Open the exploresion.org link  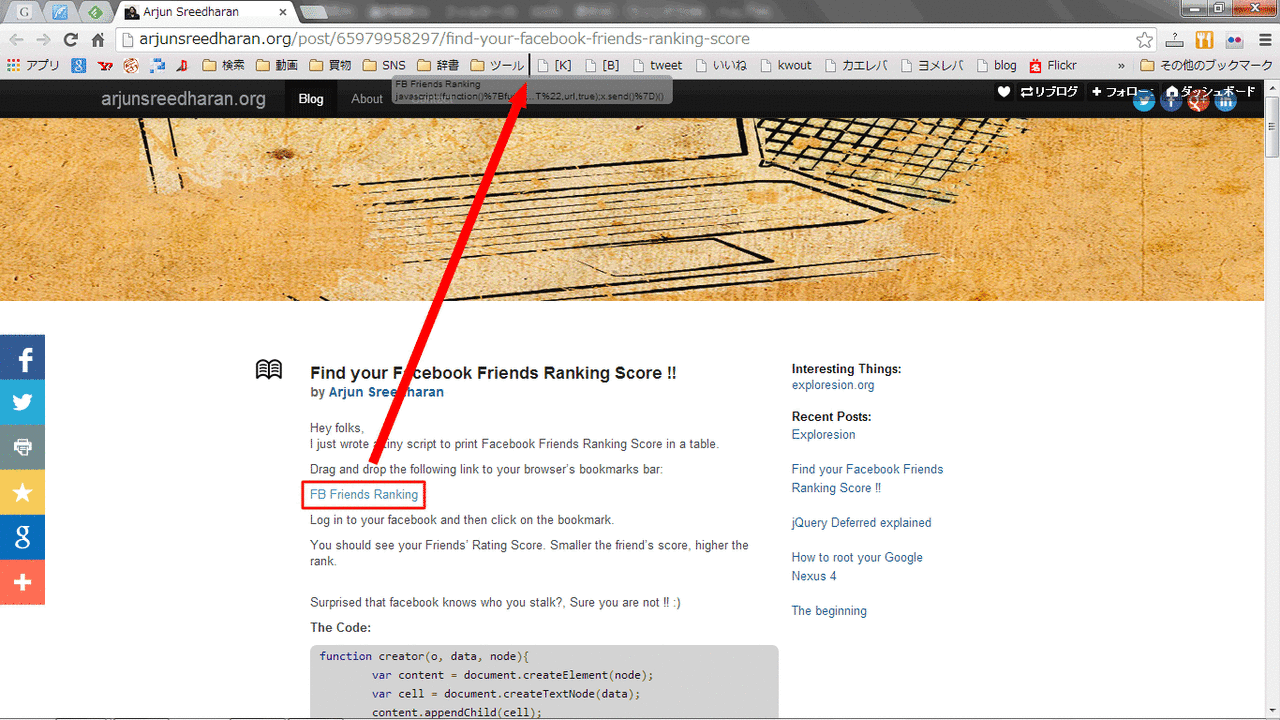click(833, 385)
